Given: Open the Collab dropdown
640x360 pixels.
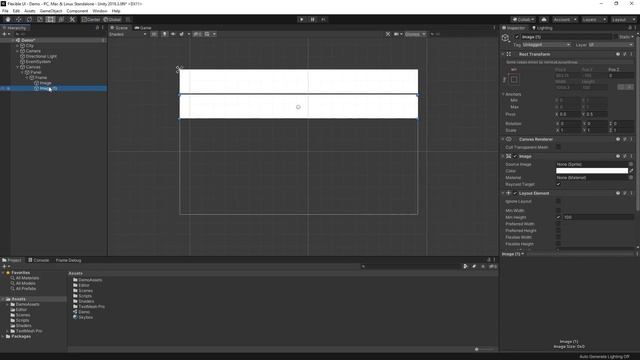Looking at the screenshot, I should (x=523, y=20).
